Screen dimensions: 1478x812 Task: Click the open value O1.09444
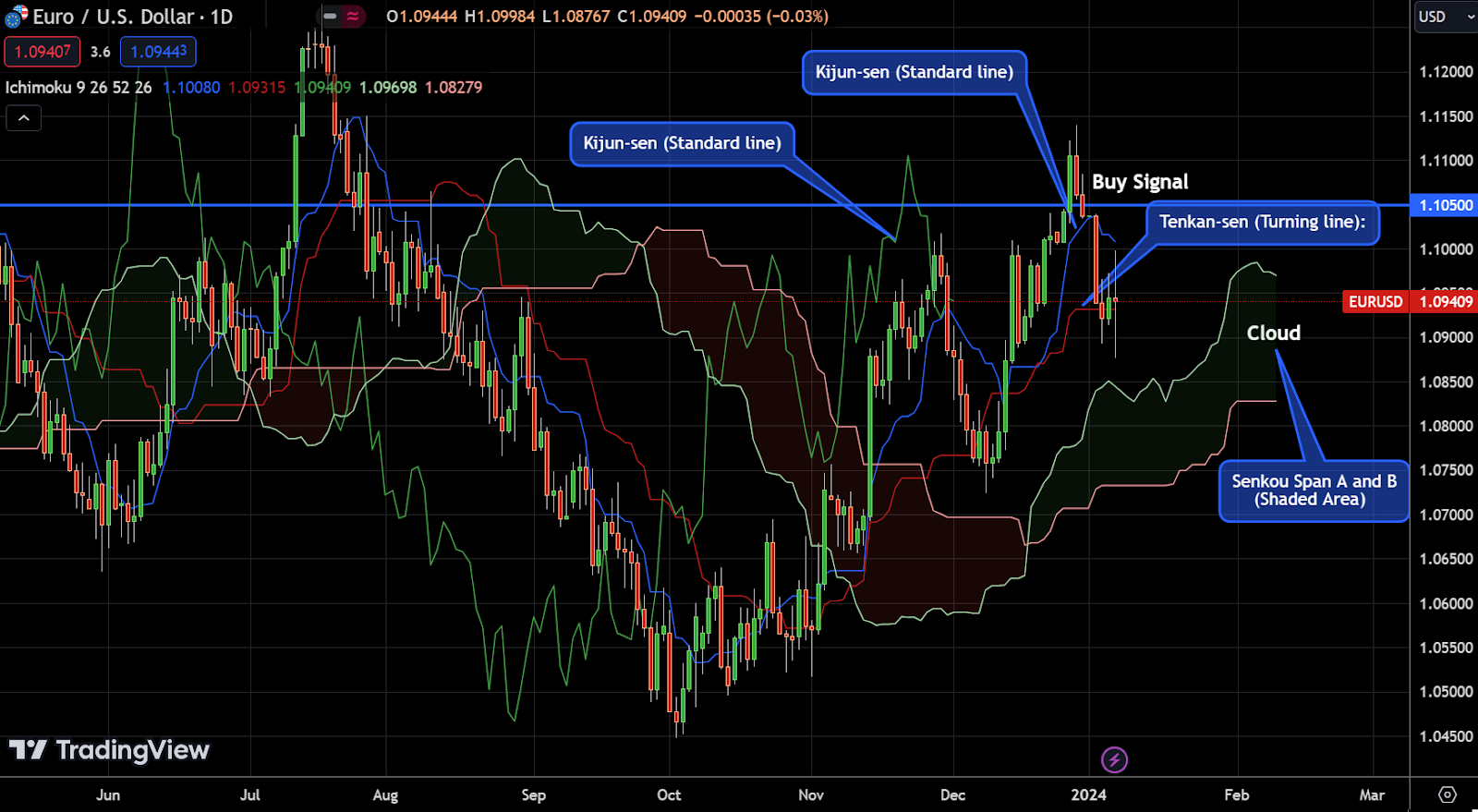pyautogui.click(x=422, y=17)
